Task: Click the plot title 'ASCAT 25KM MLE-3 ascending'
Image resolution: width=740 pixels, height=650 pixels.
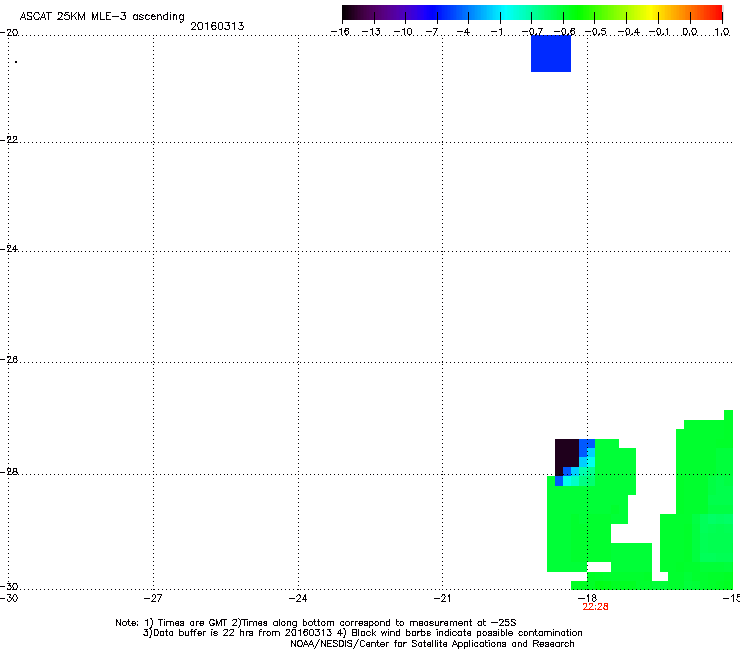Action: [x=102, y=17]
